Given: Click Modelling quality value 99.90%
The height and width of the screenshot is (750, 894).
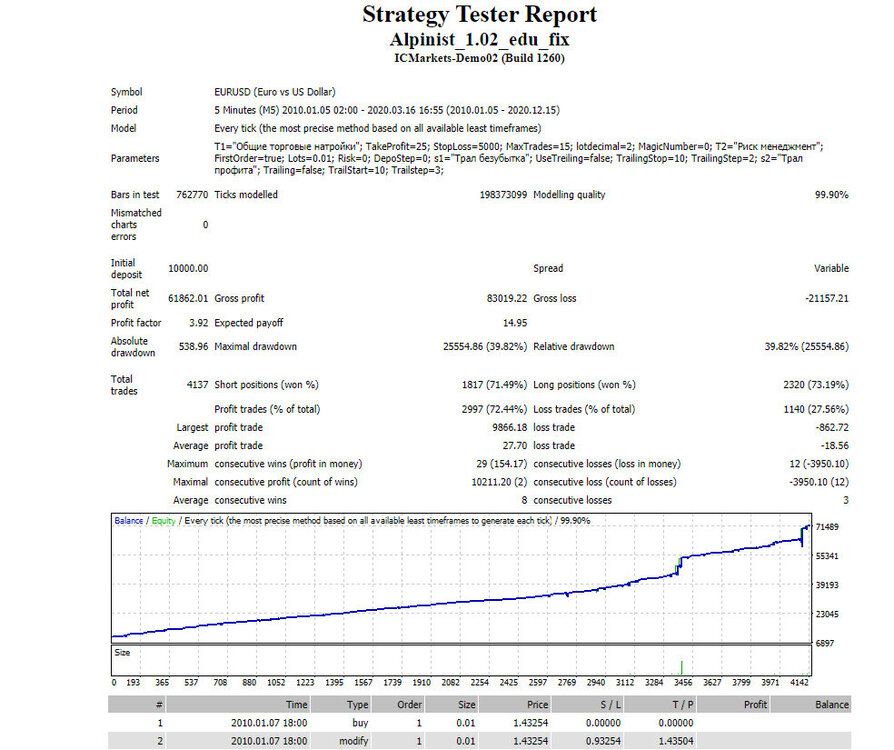Looking at the screenshot, I should [831, 195].
